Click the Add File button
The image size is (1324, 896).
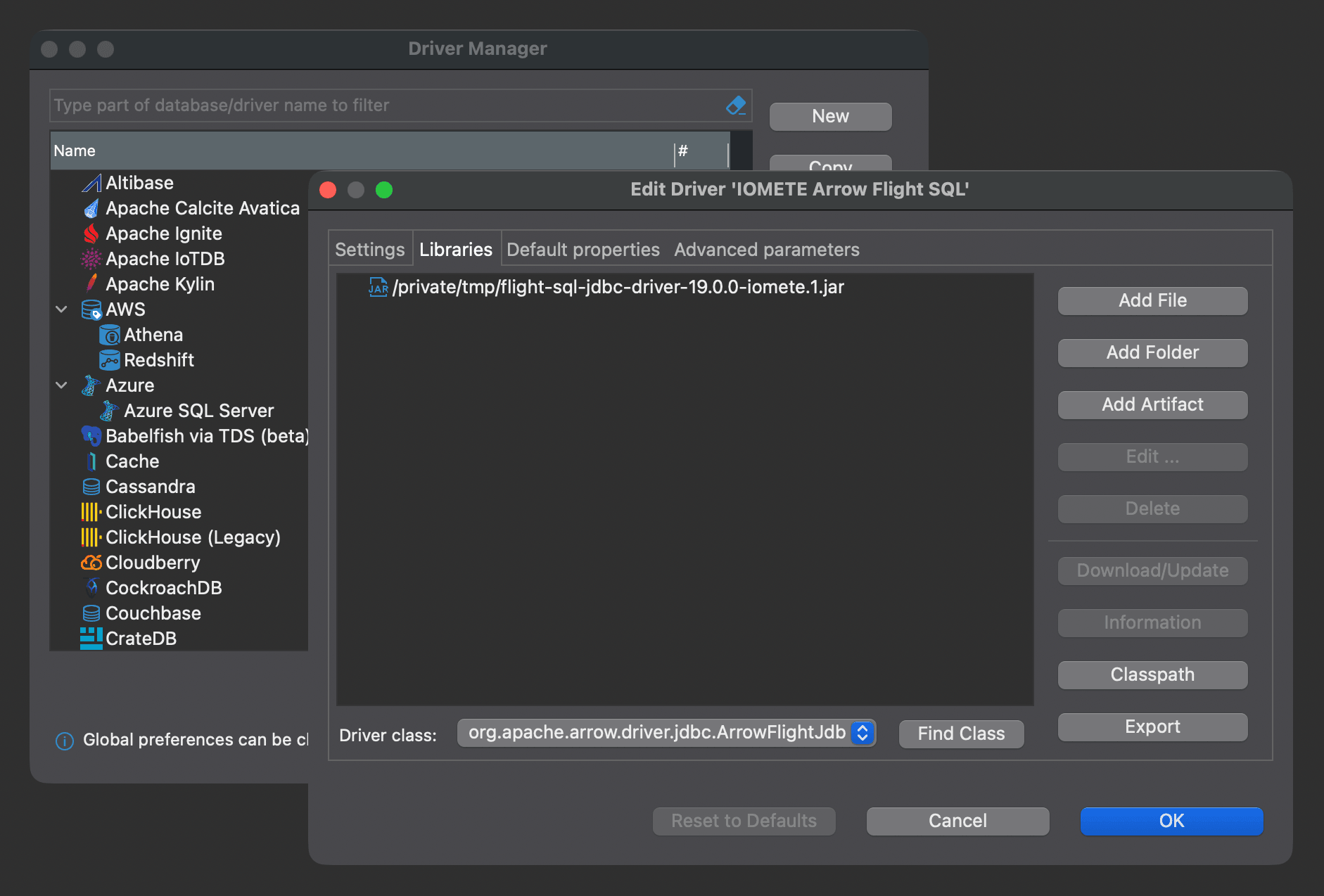tap(1152, 300)
